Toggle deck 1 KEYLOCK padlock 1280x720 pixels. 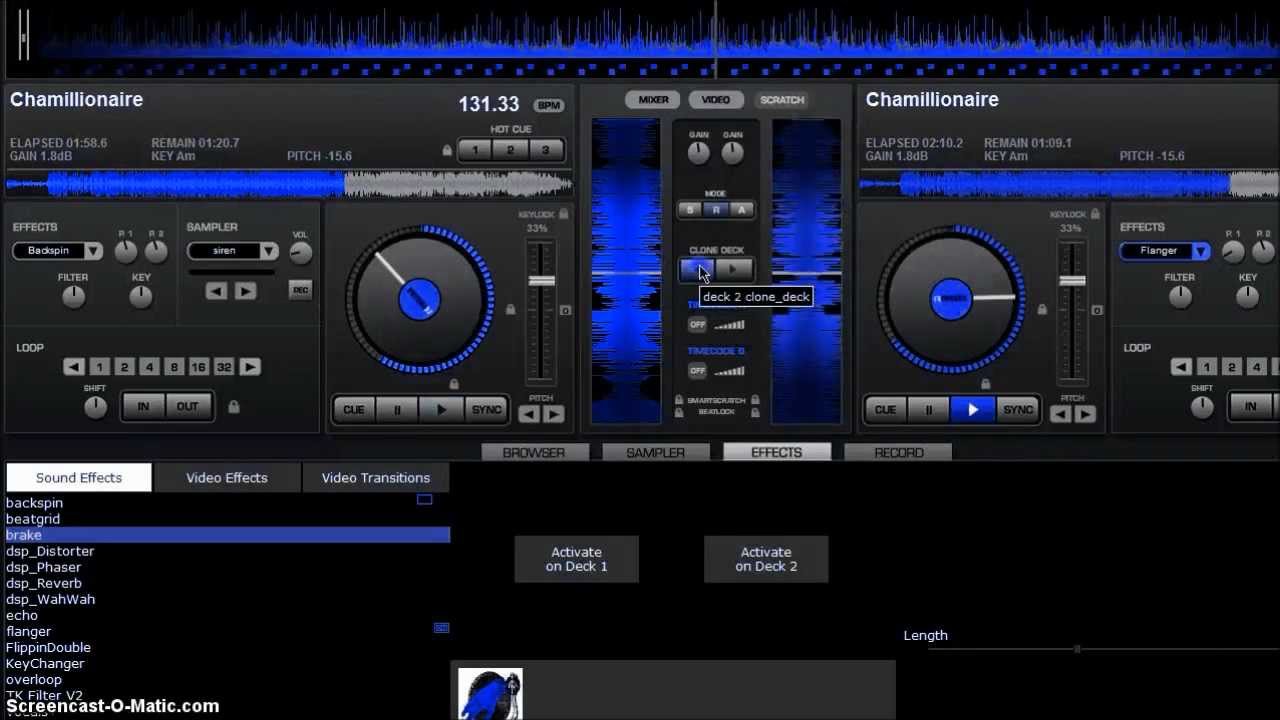564,214
